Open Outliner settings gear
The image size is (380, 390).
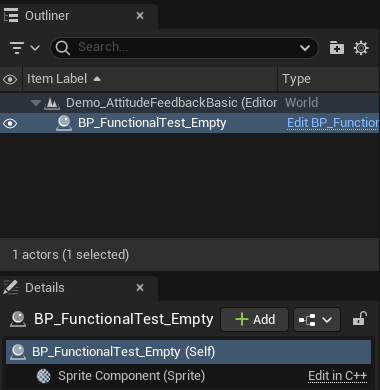coord(361,48)
